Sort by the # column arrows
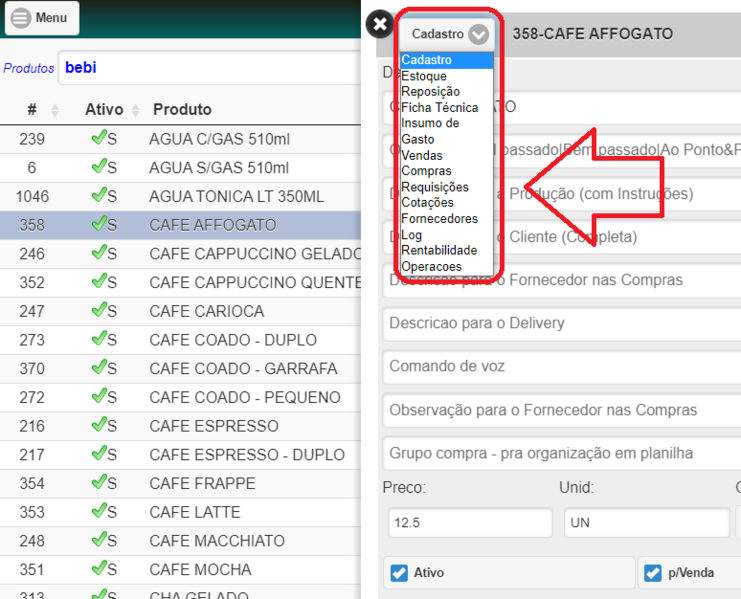 coord(55,110)
